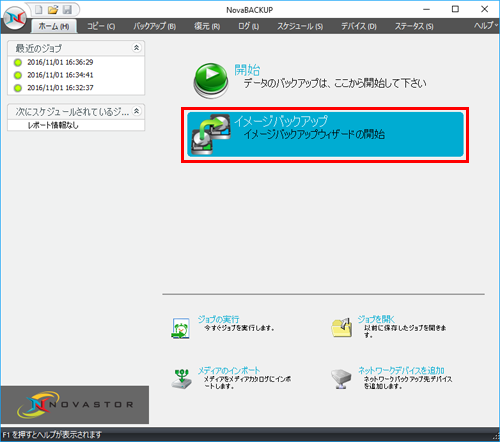Click the Open Job folder icon
The image size is (500, 442).
342,328
